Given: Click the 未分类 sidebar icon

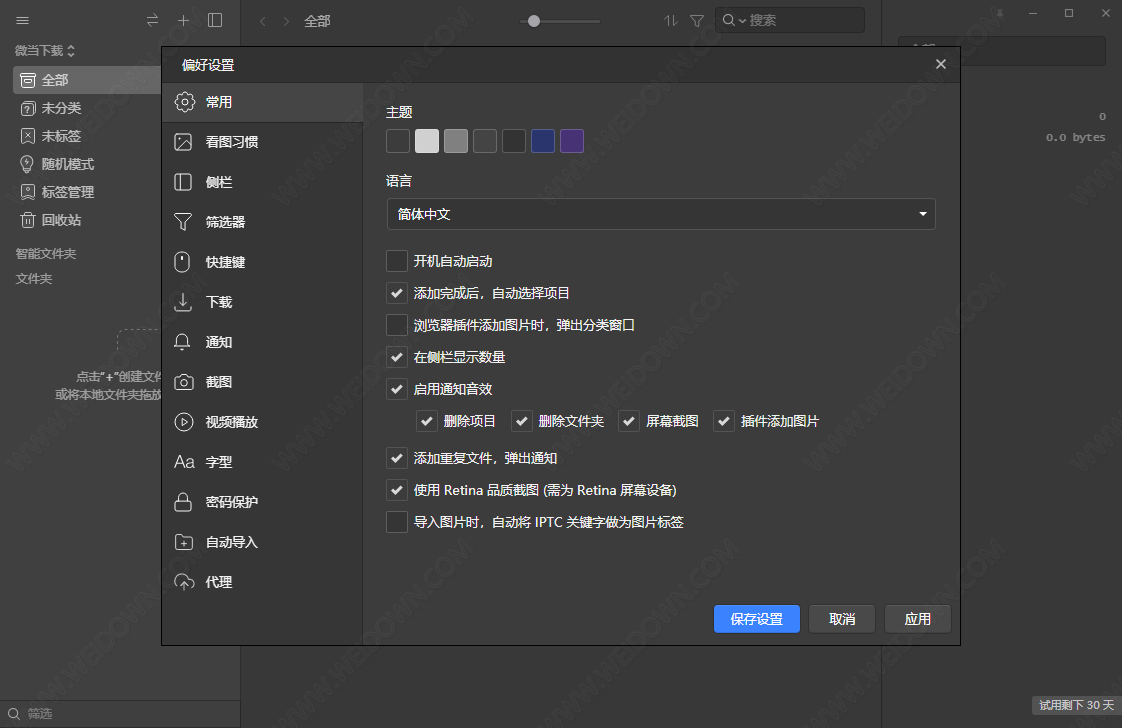Looking at the screenshot, I should 27,108.
